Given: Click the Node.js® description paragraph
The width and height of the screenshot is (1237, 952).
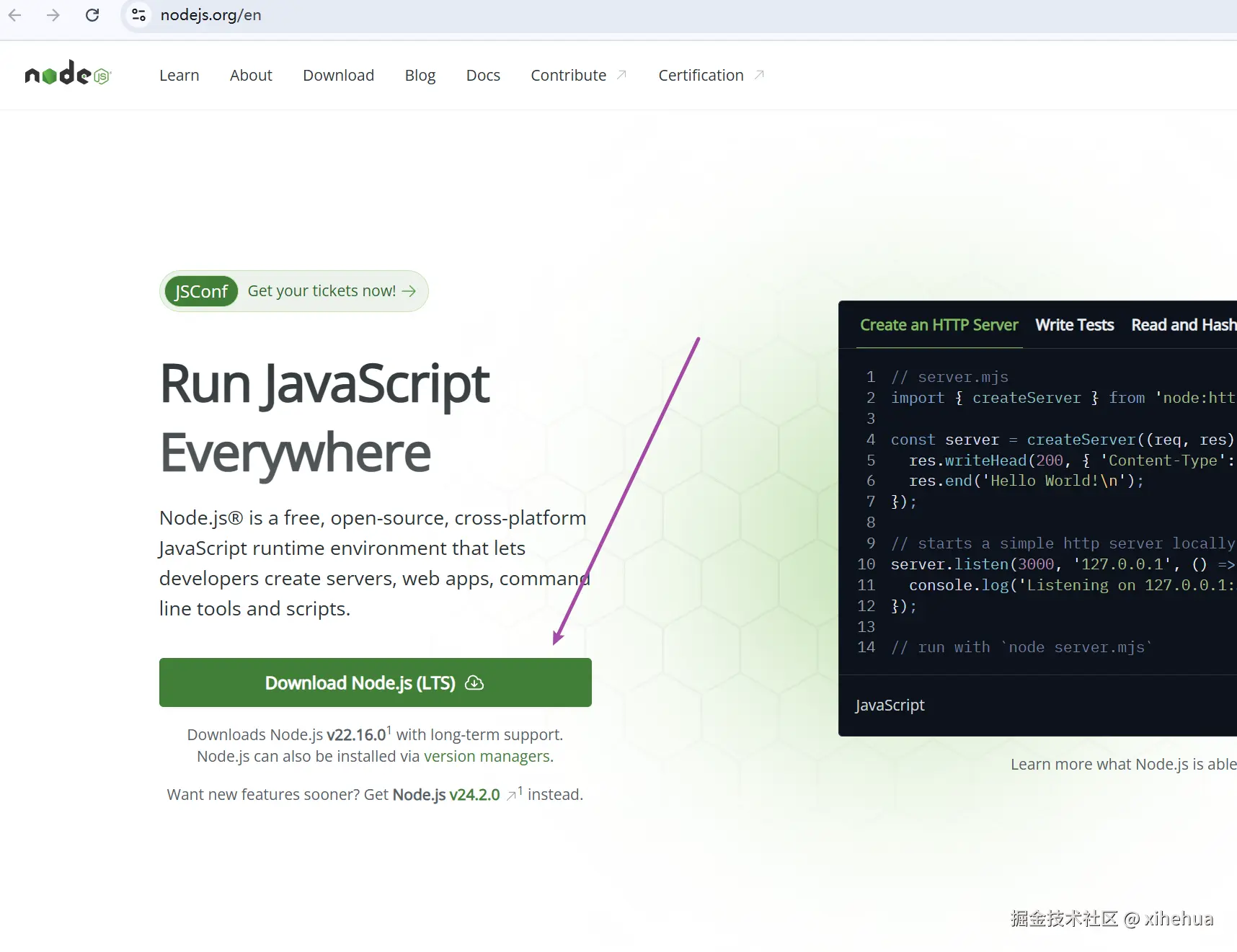Looking at the screenshot, I should tap(374, 564).
